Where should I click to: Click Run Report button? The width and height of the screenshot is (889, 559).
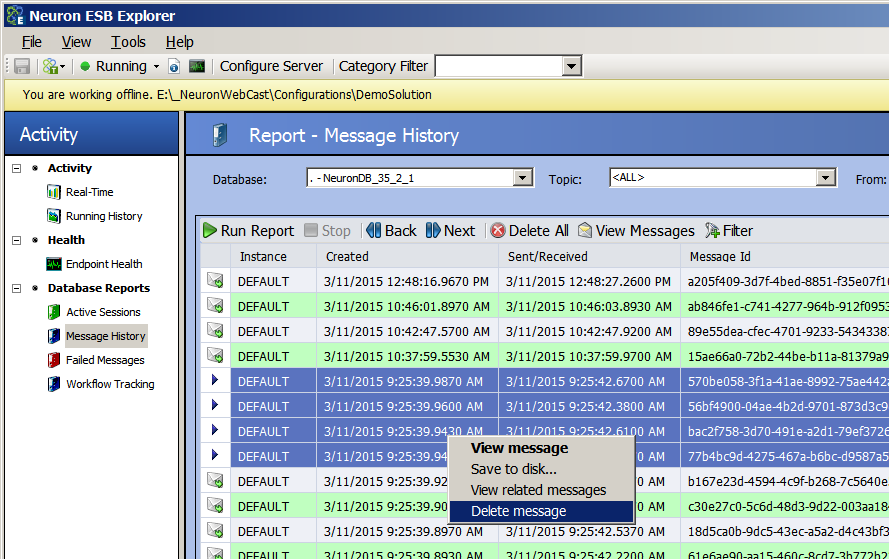pyautogui.click(x=249, y=231)
